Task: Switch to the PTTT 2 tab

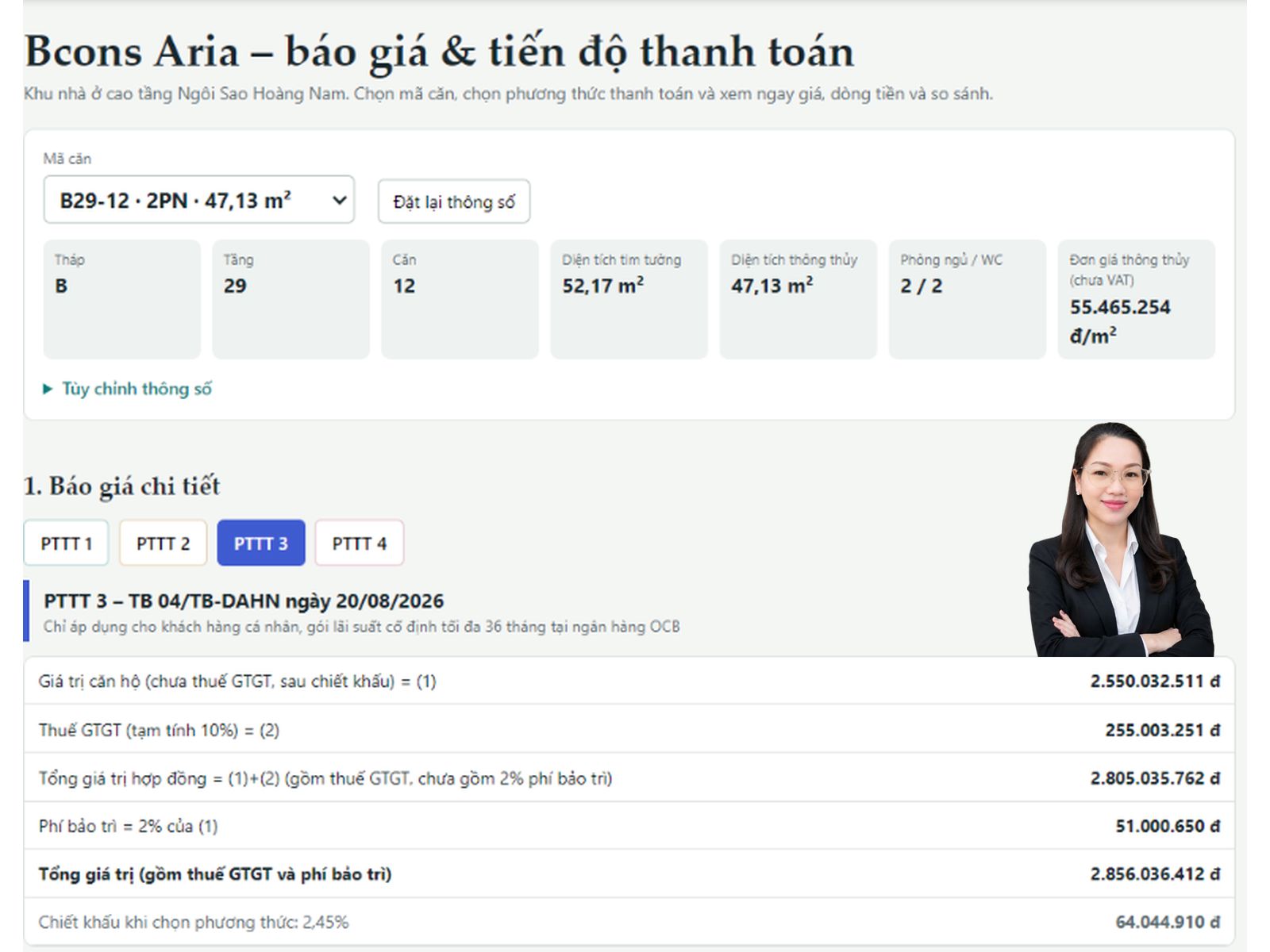Action: pyautogui.click(x=164, y=543)
